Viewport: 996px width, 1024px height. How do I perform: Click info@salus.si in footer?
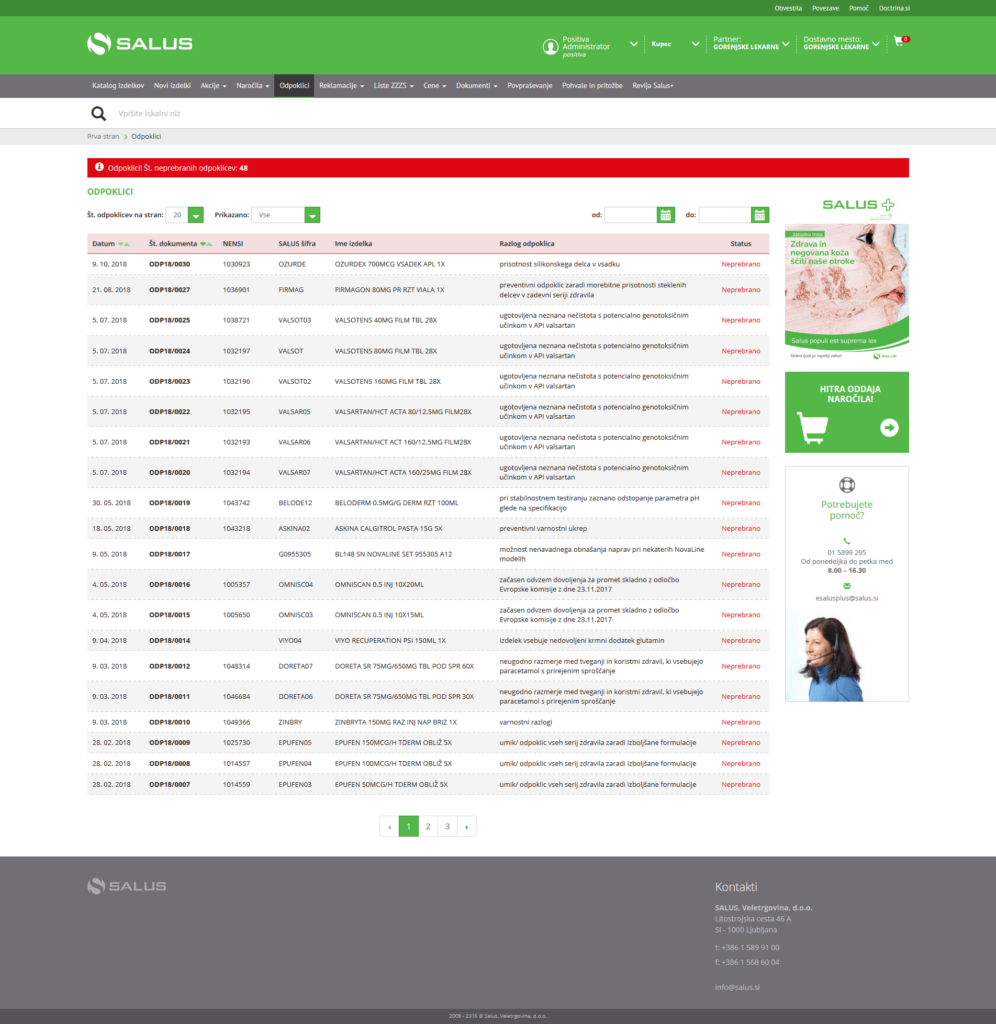[737, 987]
